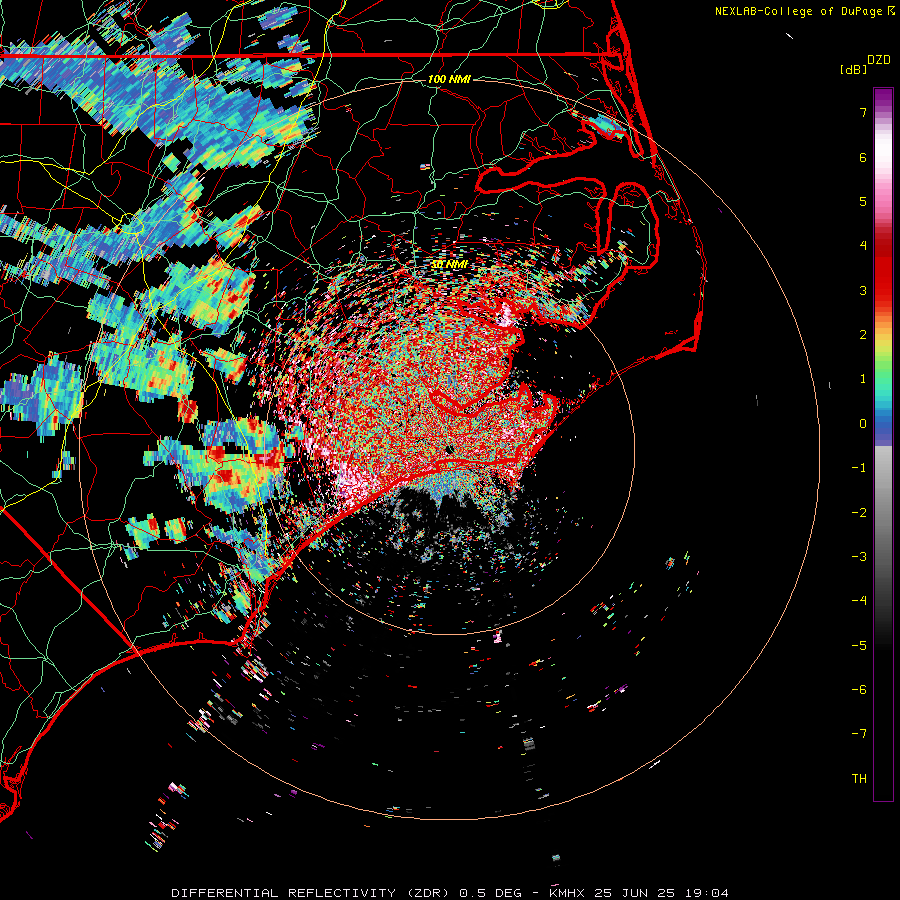The height and width of the screenshot is (900, 900).
Task: Click the positive 1 scale label
Action: point(863,379)
